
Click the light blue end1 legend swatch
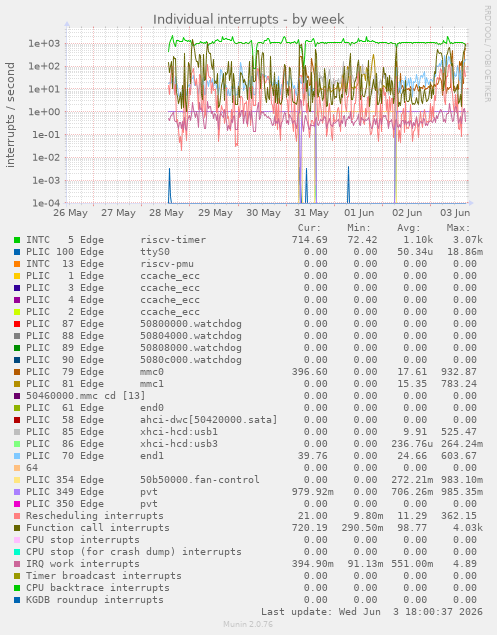[x=17, y=456]
